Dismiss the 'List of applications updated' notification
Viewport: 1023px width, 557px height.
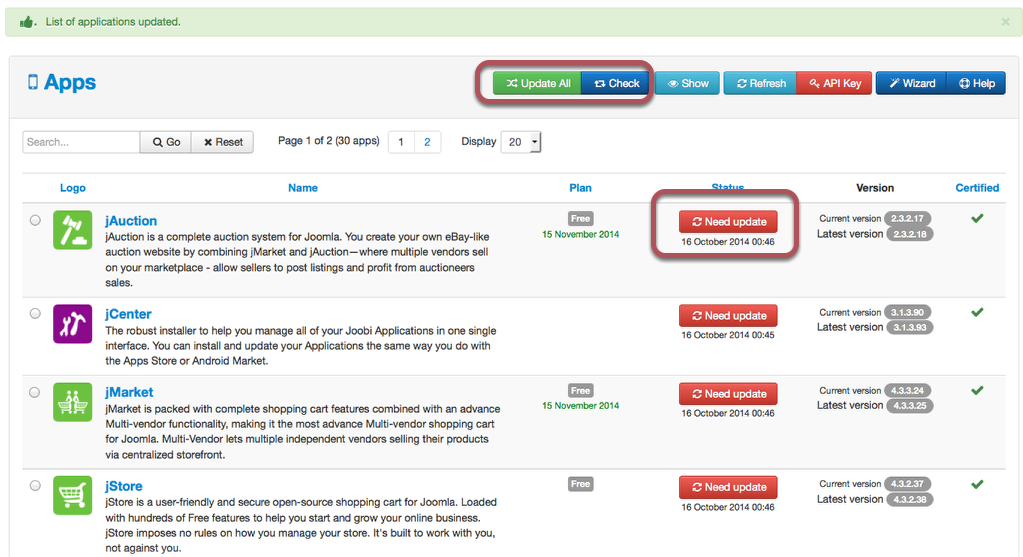coord(1005,22)
